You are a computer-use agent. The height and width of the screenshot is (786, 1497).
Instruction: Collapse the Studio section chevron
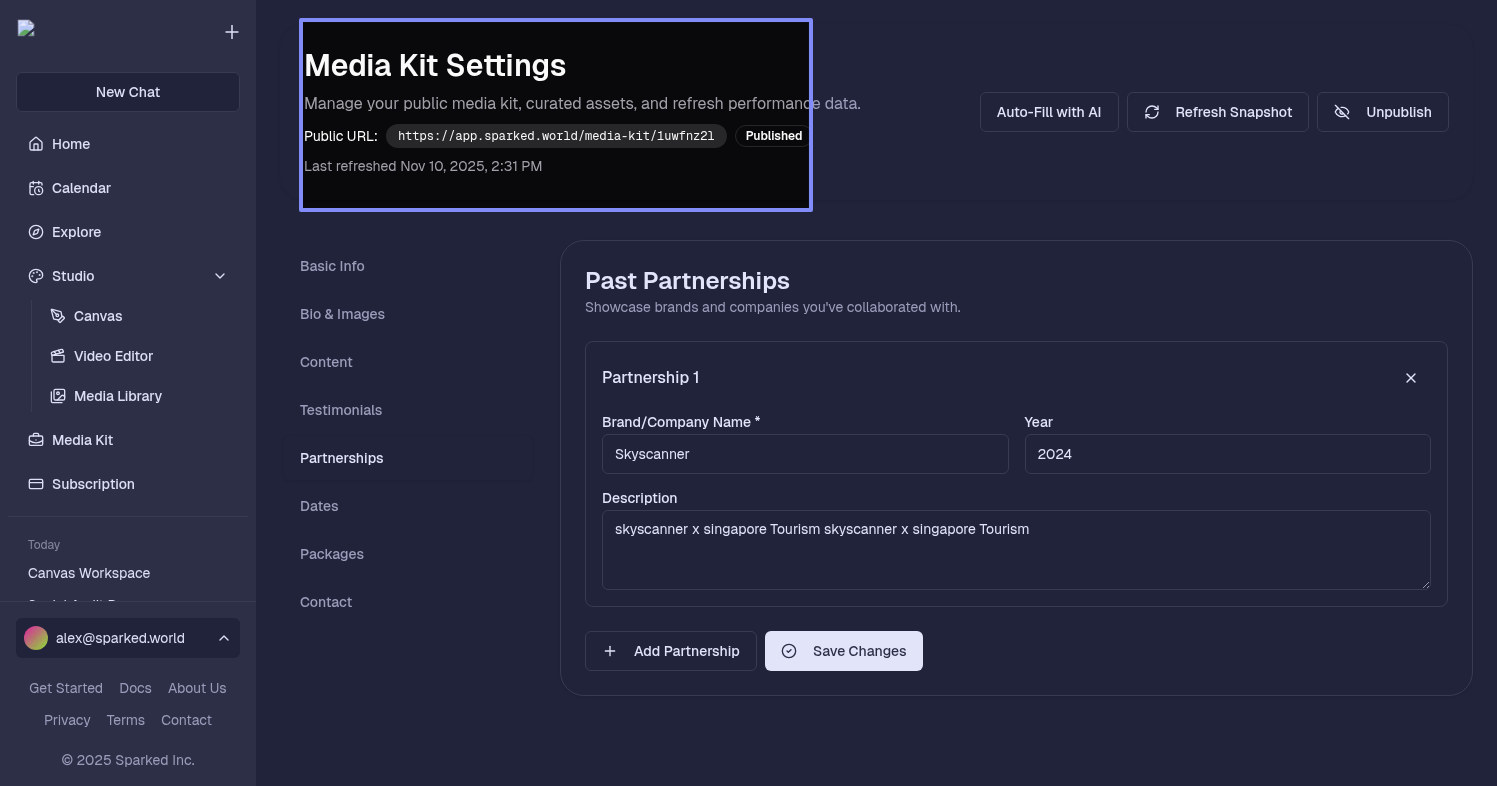coord(220,276)
